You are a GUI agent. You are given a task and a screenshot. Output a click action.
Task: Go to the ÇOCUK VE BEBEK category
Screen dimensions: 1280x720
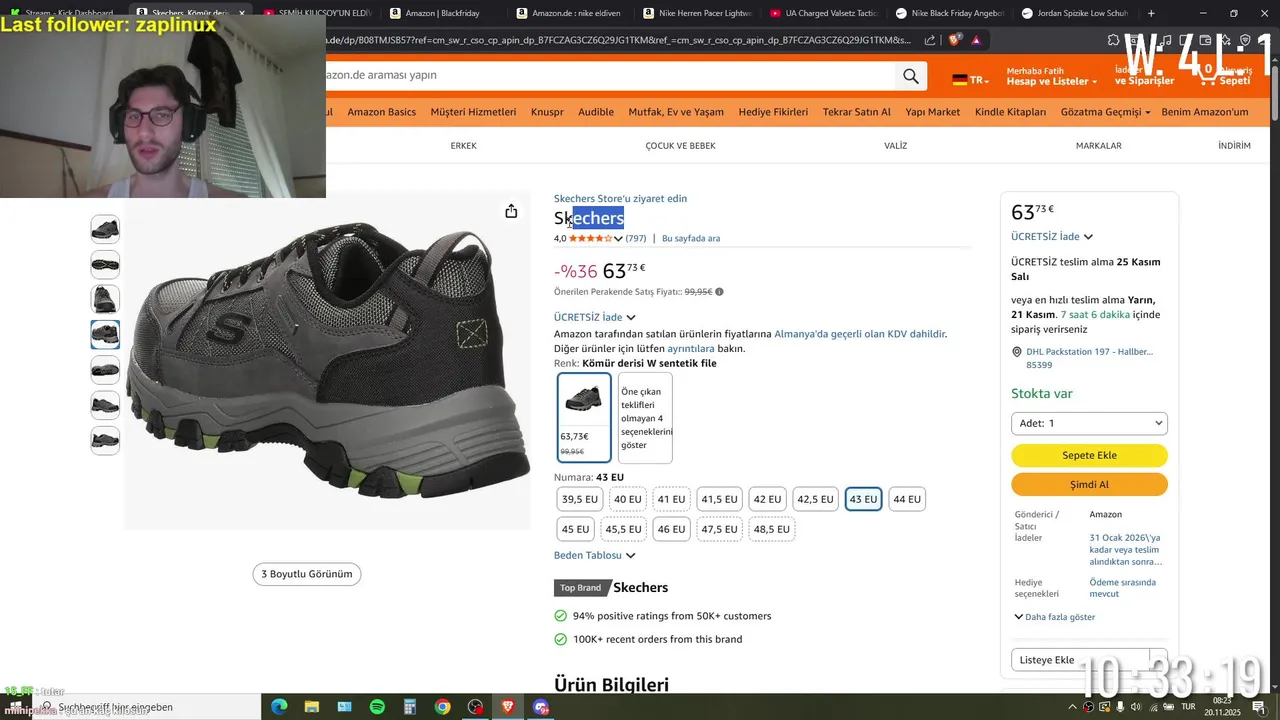(680, 146)
